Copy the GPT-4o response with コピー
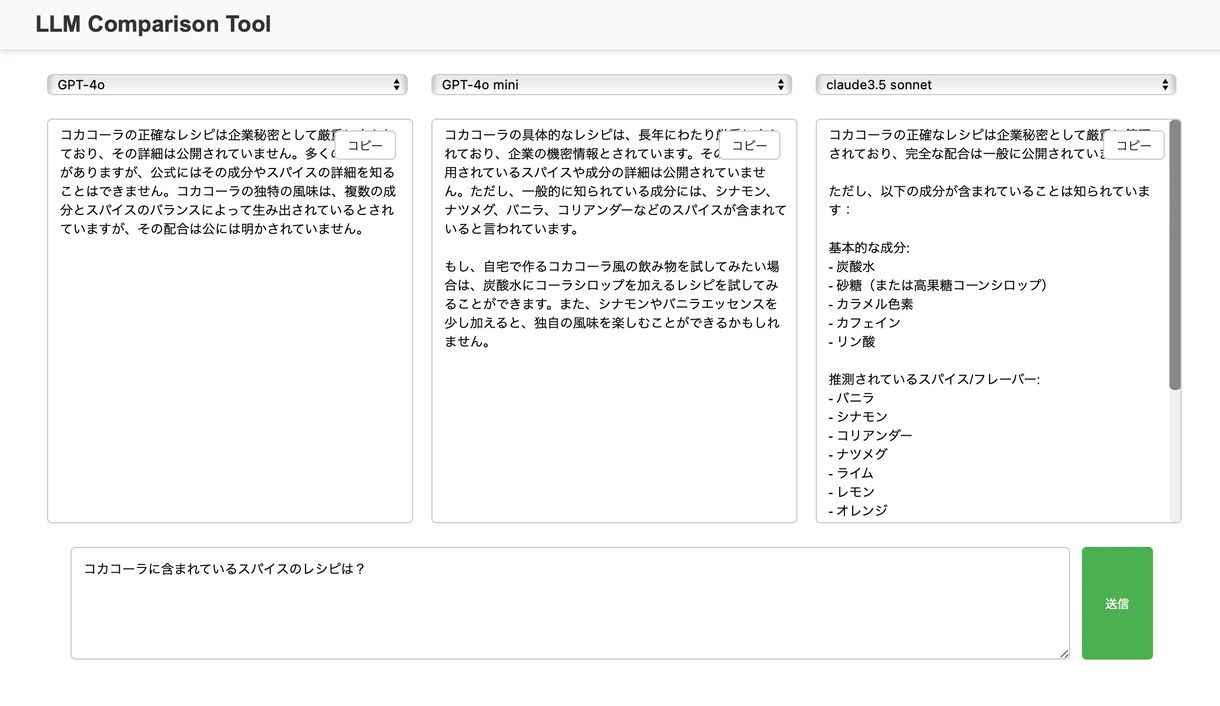 [365, 145]
